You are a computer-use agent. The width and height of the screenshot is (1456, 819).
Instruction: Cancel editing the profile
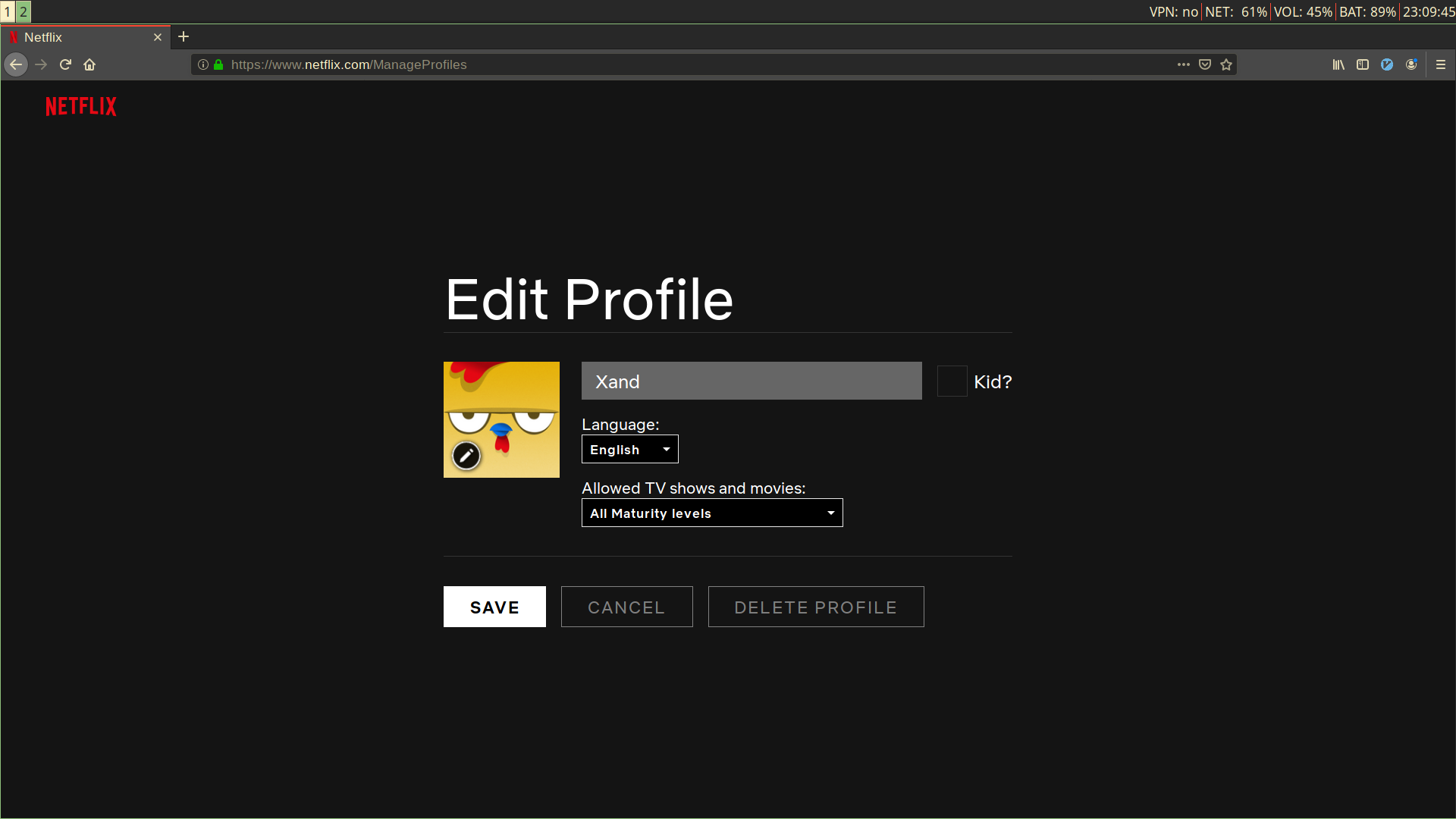click(627, 607)
